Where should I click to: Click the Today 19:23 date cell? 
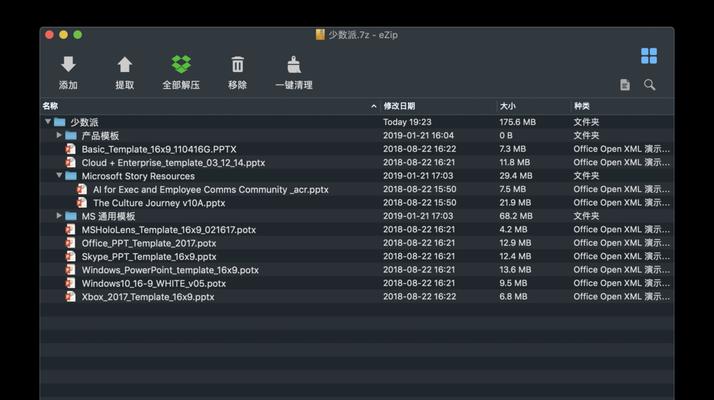[407, 122]
